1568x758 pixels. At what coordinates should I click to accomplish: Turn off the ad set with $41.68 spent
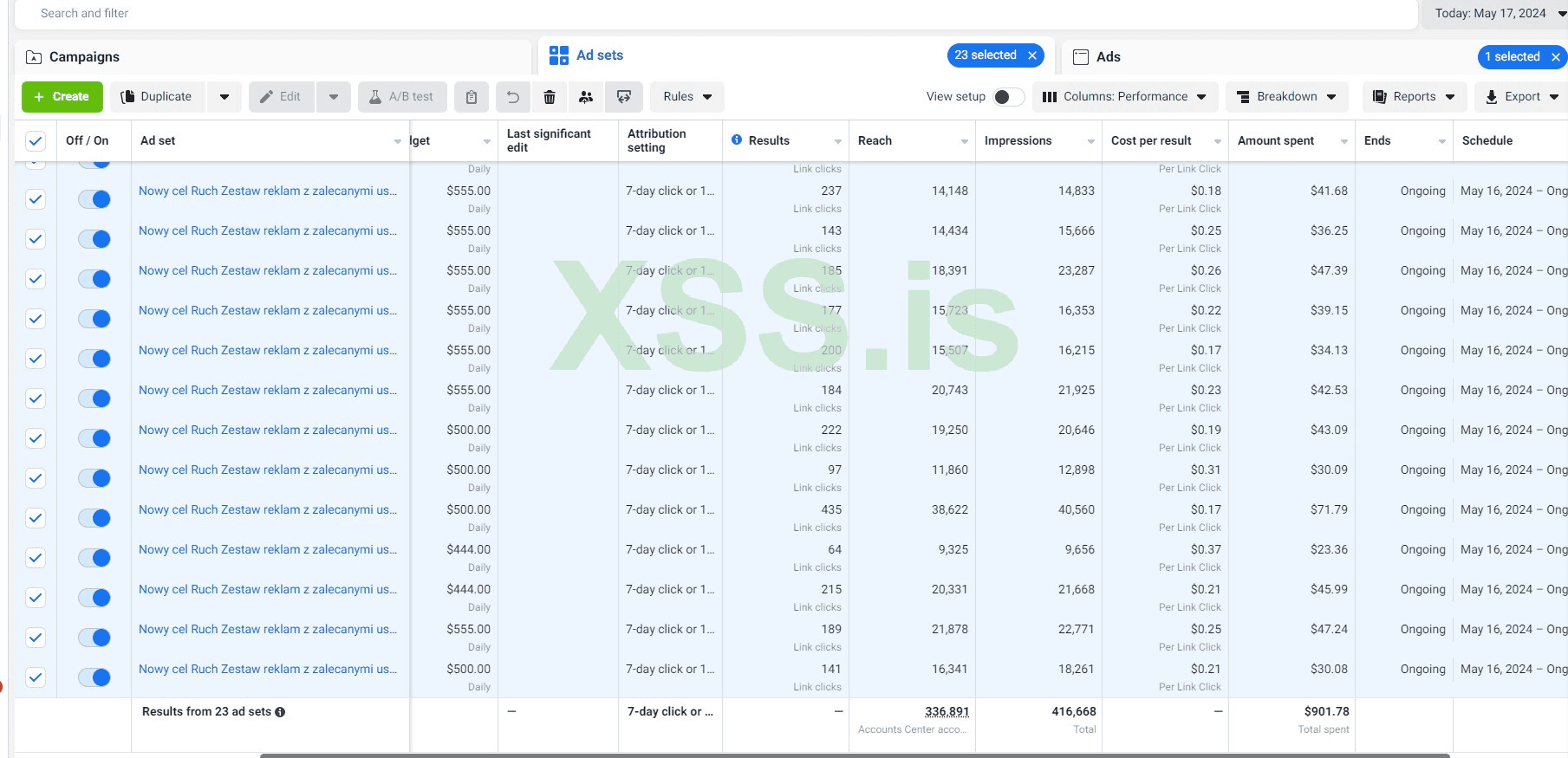pyautogui.click(x=94, y=199)
